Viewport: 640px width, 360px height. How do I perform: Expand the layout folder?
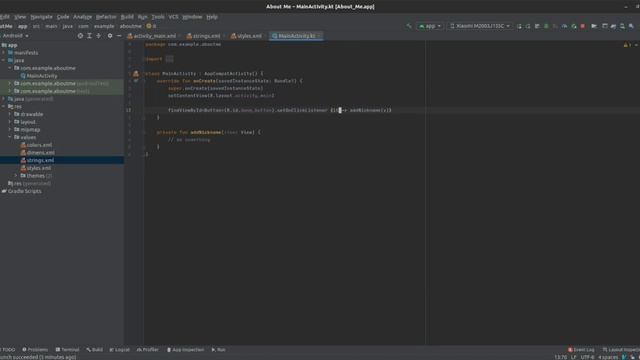coord(10,122)
